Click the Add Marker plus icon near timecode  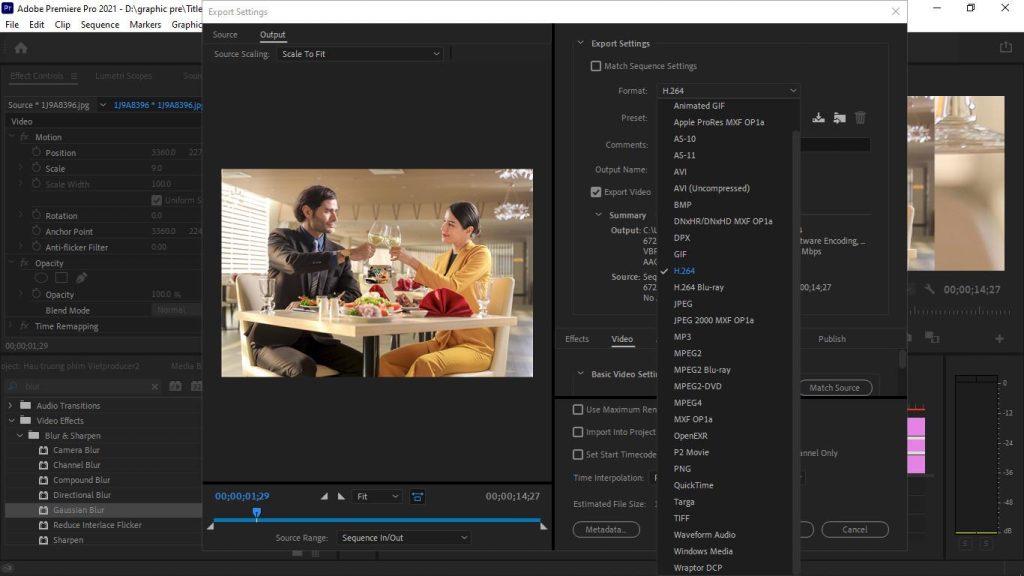pyautogui.click(x=998, y=340)
